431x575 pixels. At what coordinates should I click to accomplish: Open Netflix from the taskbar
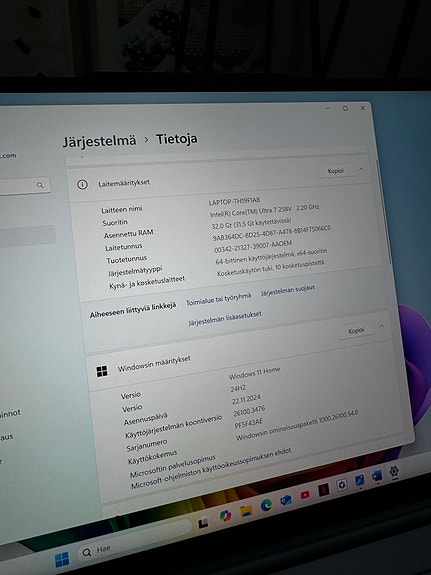[x=324, y=490]
